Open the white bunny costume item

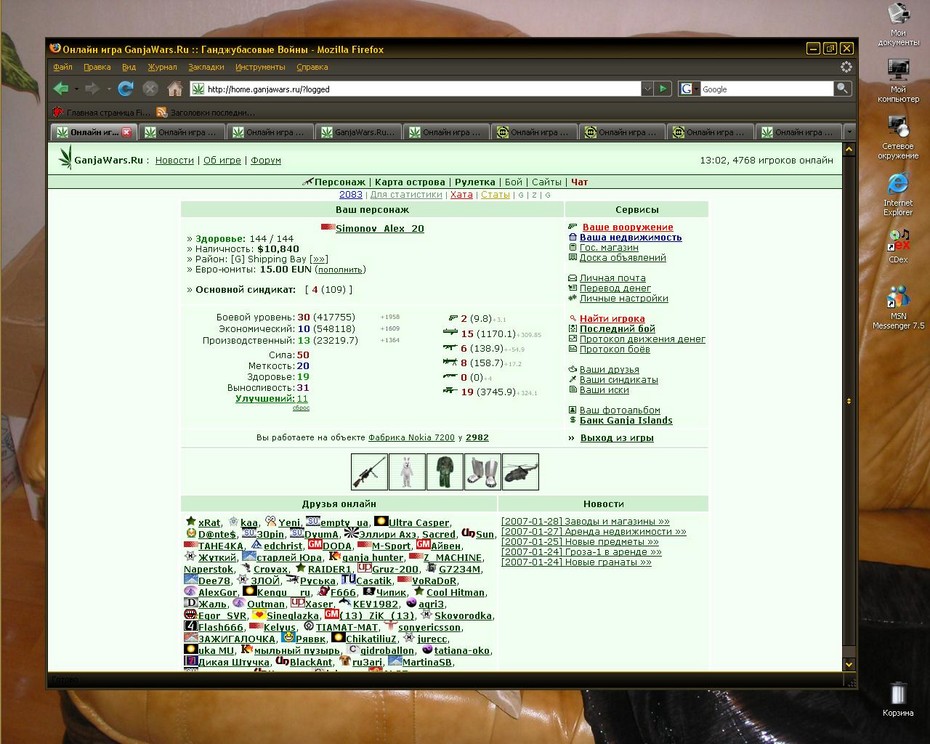point(407,472)
